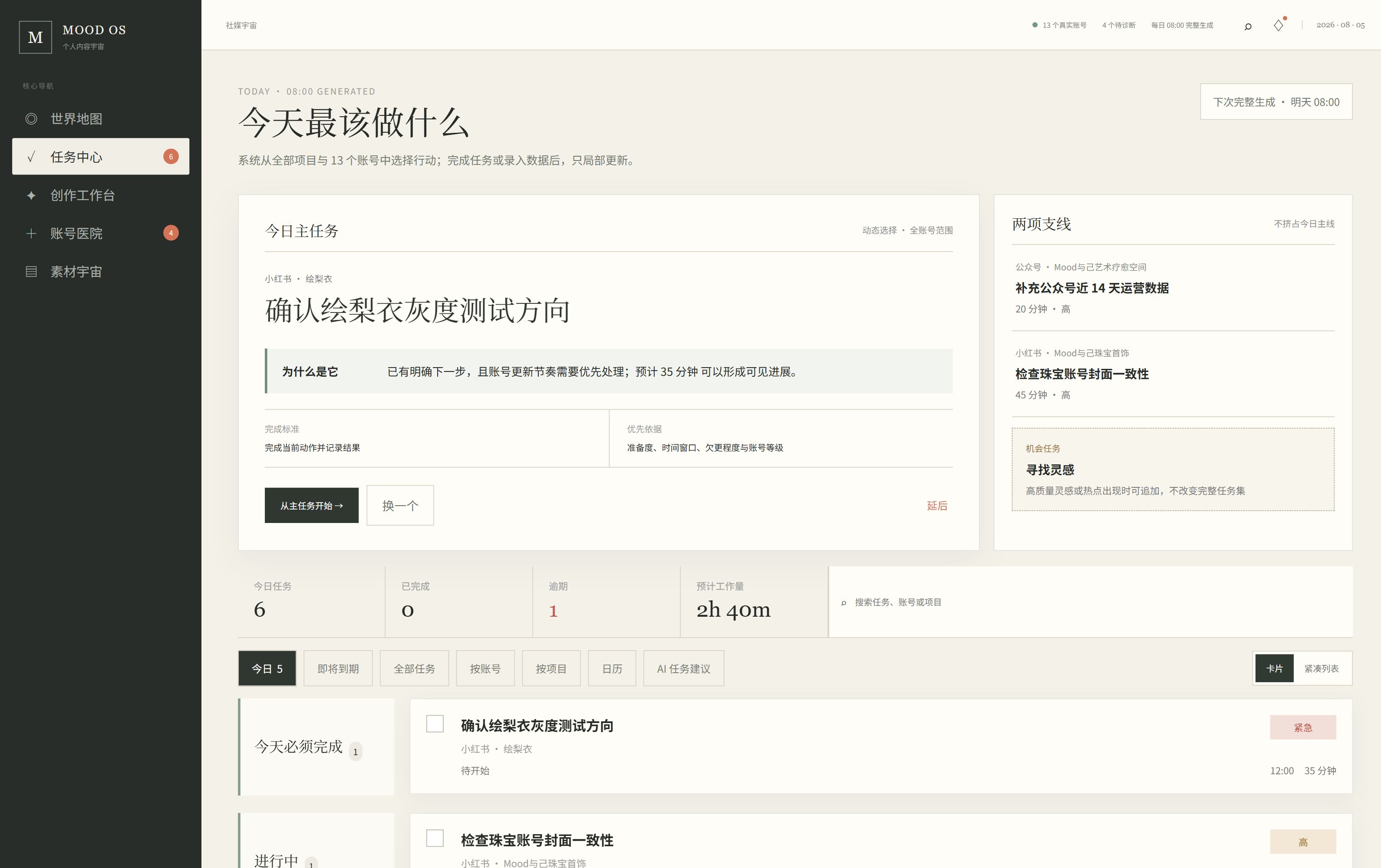The height and width of the screenshot is (868, 1381).
Task: Open the 日历 tab
Action: point(612,668)
